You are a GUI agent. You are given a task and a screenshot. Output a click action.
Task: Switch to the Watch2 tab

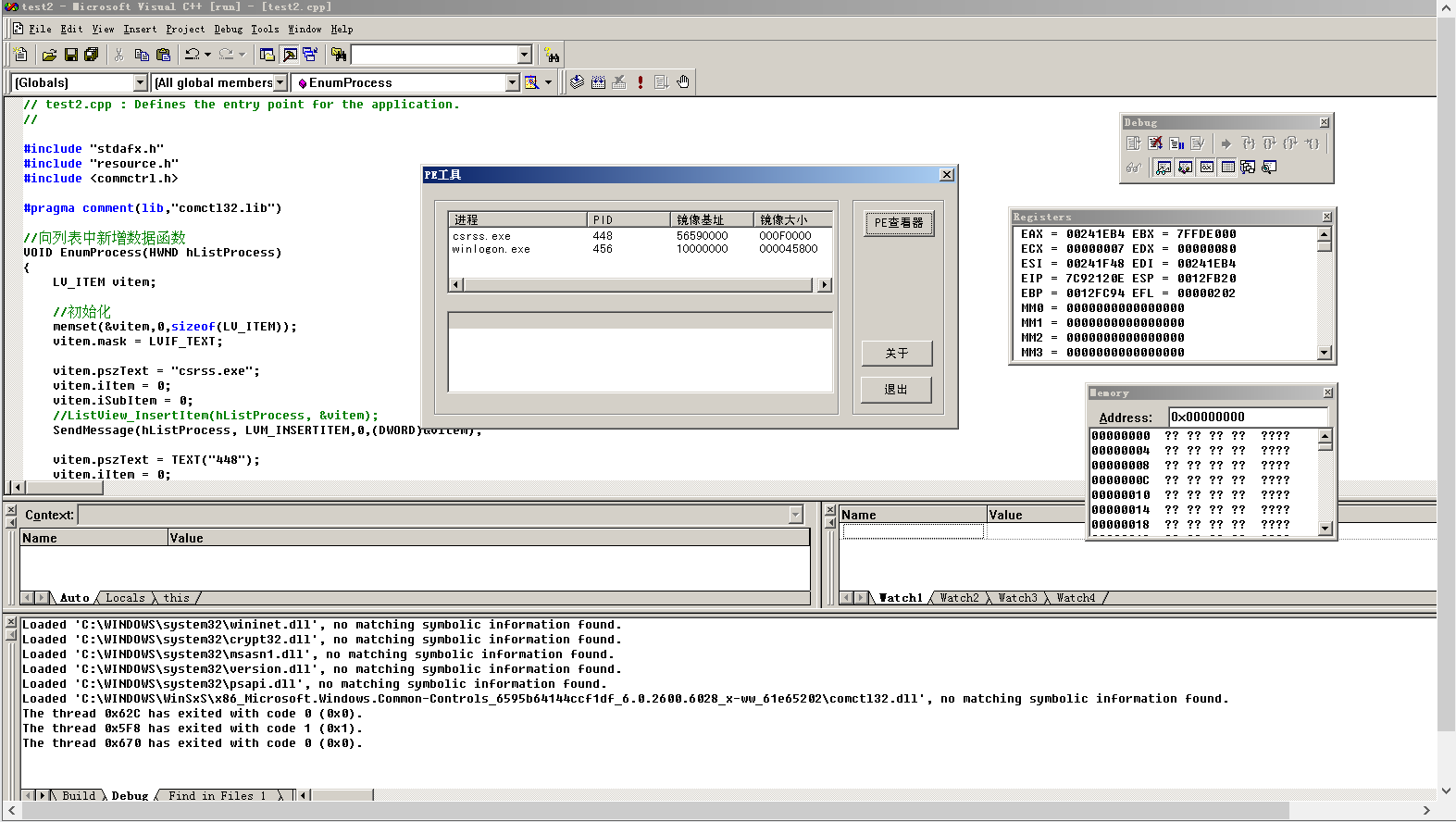point(959,598)
